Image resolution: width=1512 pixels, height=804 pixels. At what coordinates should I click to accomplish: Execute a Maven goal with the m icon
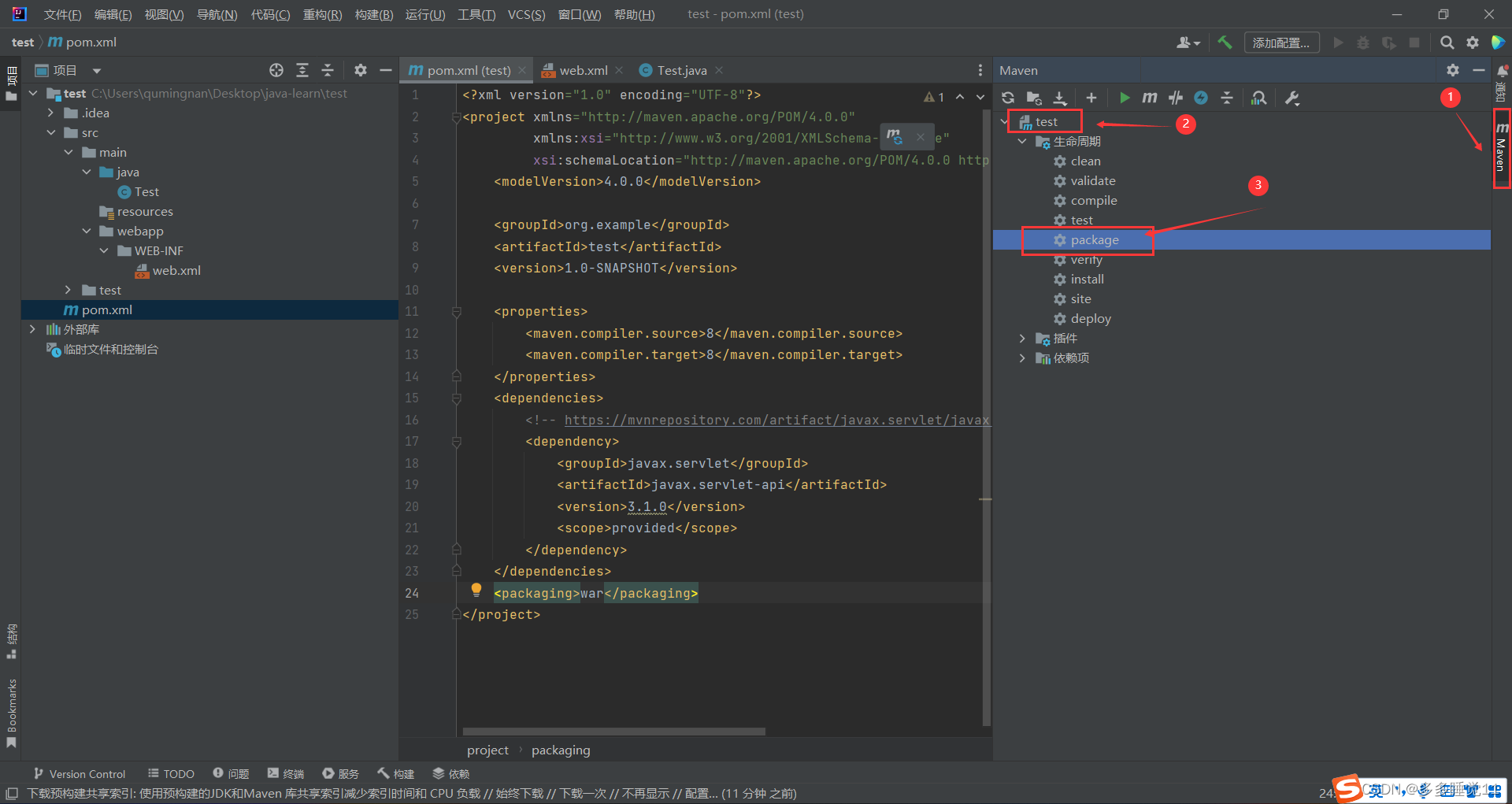(x=1150, y=98)
